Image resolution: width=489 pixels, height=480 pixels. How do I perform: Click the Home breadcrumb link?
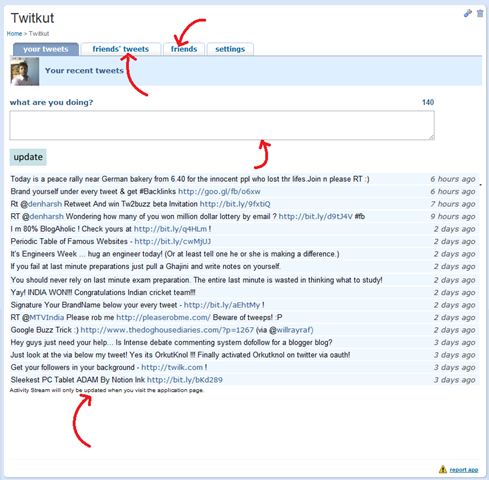[x=14, y=34]
